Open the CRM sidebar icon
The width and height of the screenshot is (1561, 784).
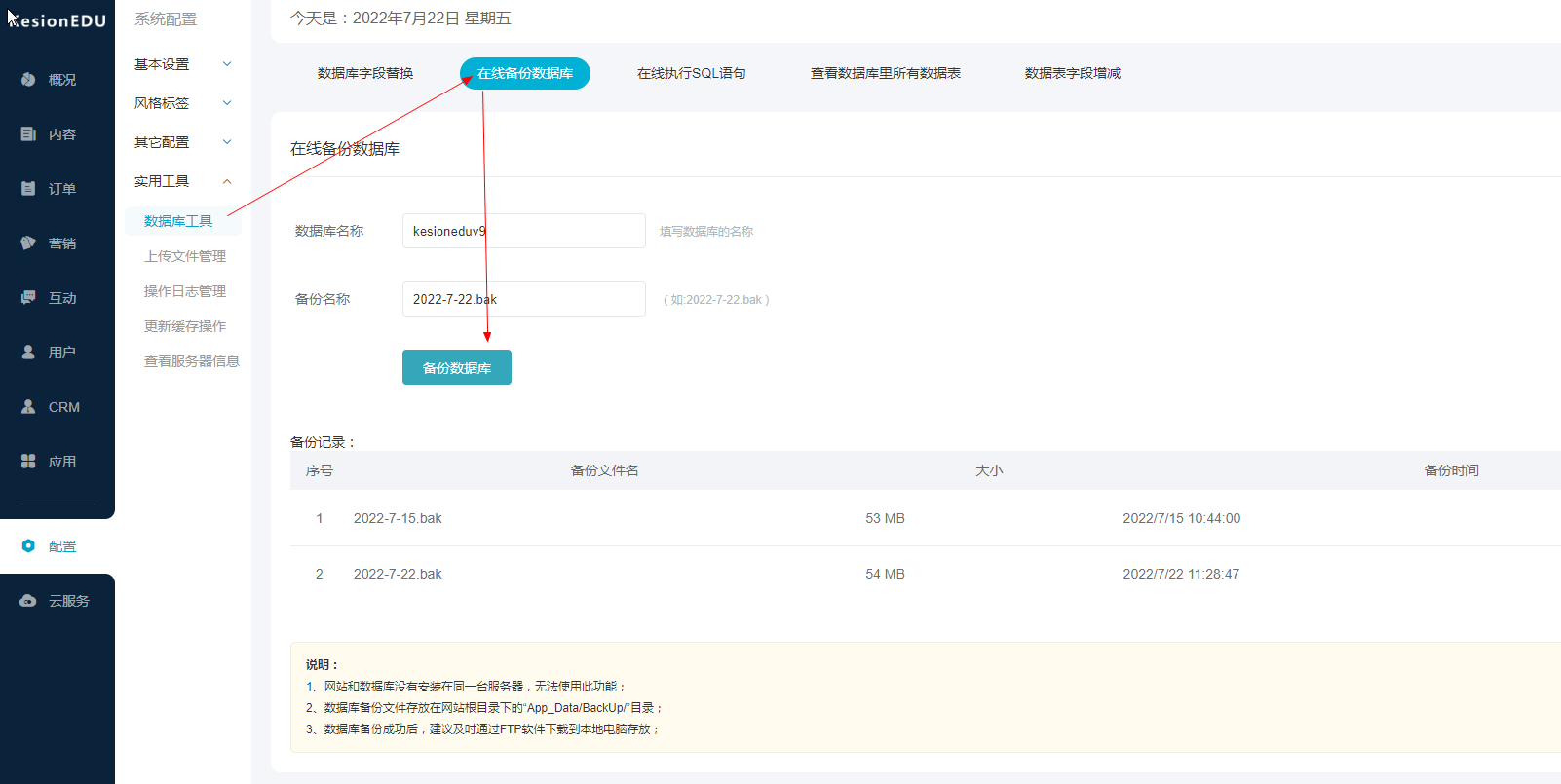pos(28,407)
